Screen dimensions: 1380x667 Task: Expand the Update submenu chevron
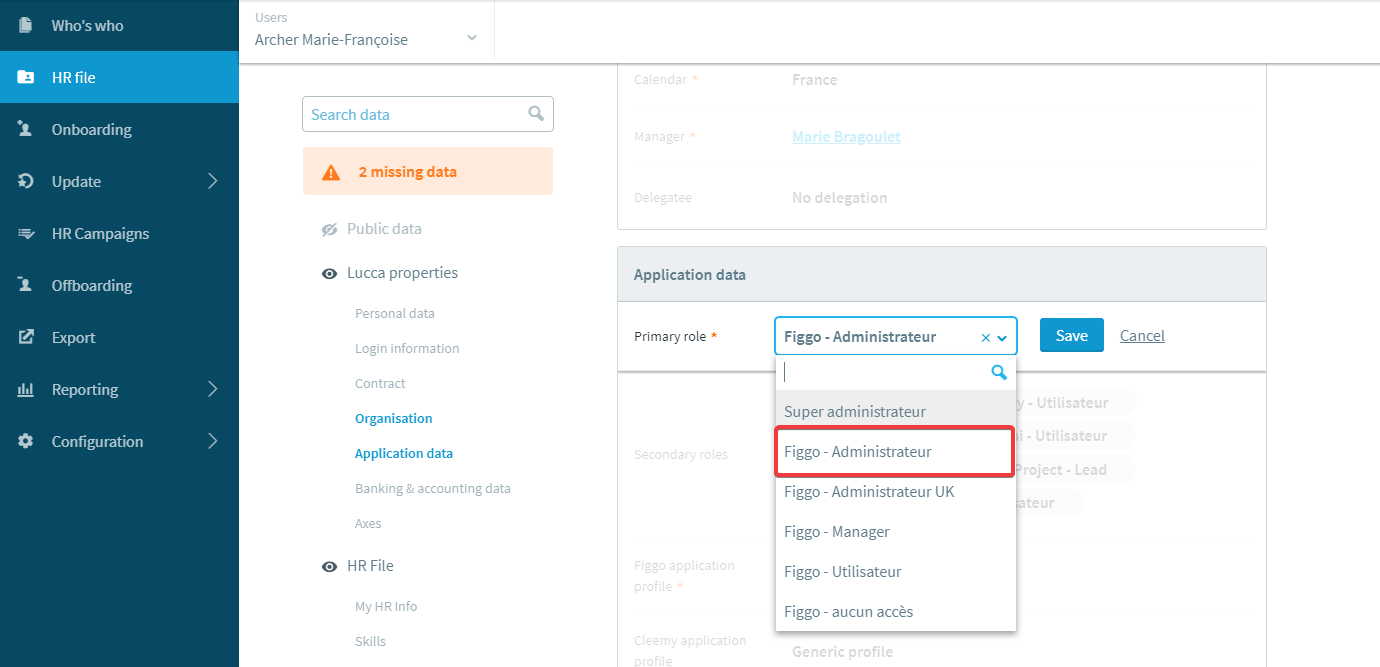click(x=213, y=181)
